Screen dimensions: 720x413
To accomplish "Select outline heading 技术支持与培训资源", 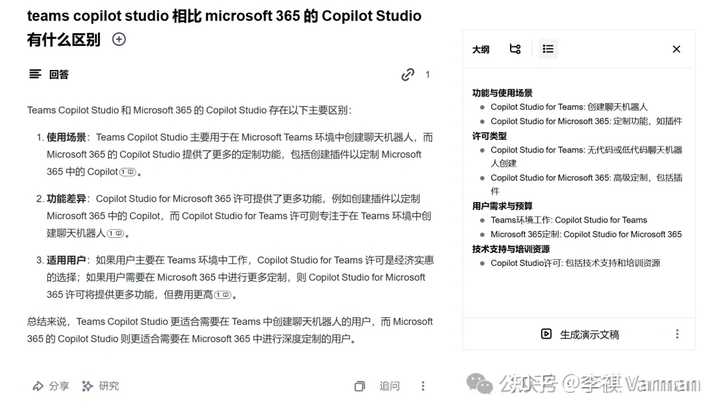I will (511, 249).
